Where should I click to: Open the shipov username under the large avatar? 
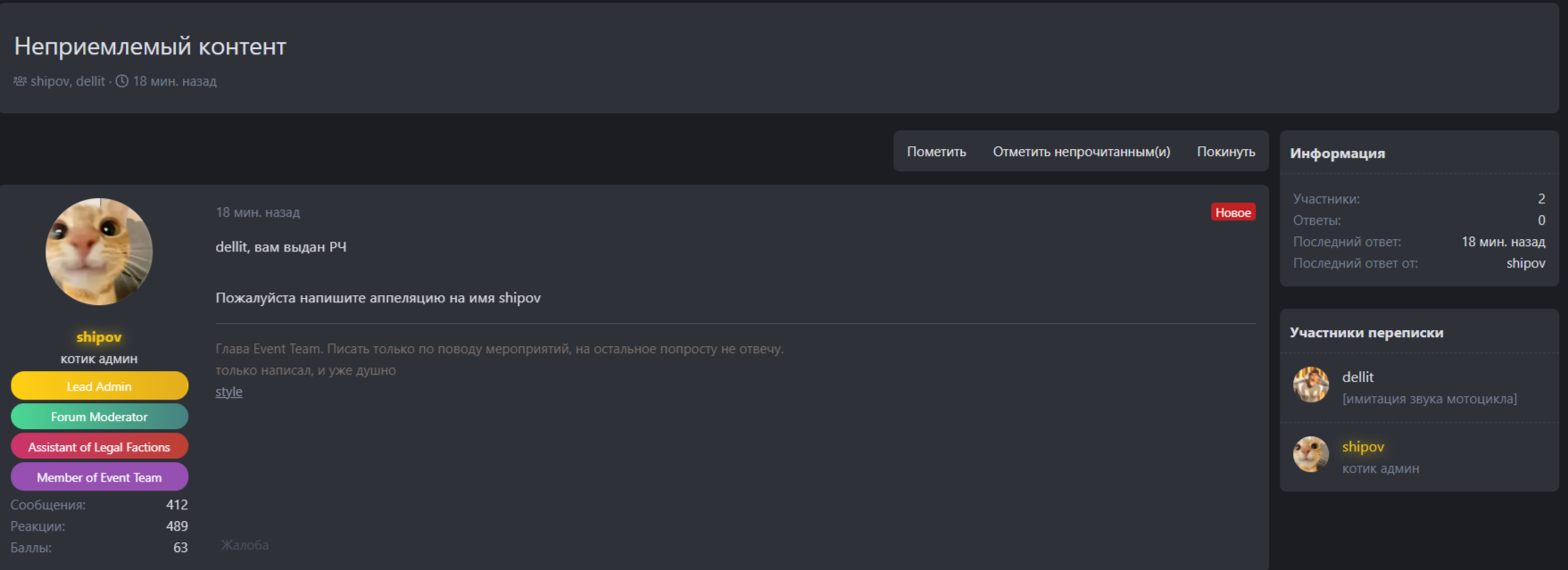(99, 337)
